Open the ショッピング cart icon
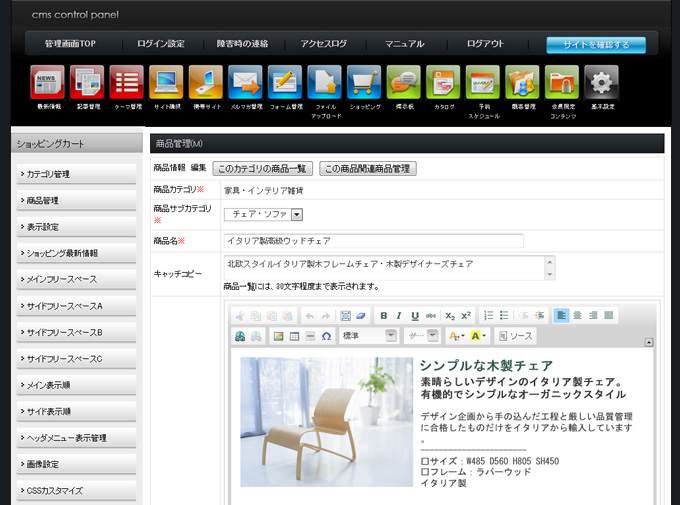The width and height of the screenshot is (680, 505). pyautogui.click(x=363, y=83)
